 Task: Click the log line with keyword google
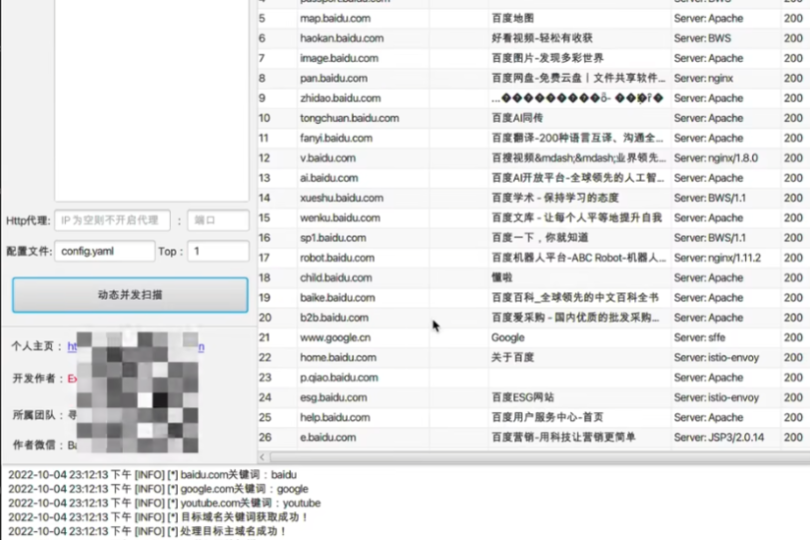[x=158, y=489]
